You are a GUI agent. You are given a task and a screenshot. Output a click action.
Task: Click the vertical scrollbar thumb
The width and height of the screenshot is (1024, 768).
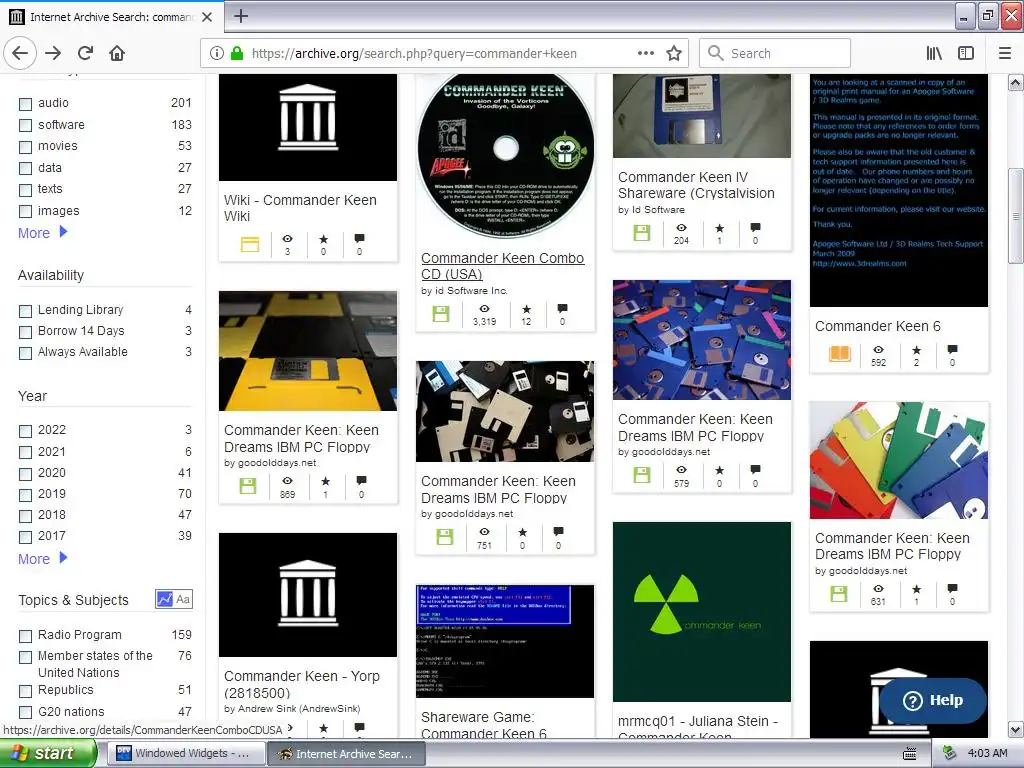[x=1015, y=216]
